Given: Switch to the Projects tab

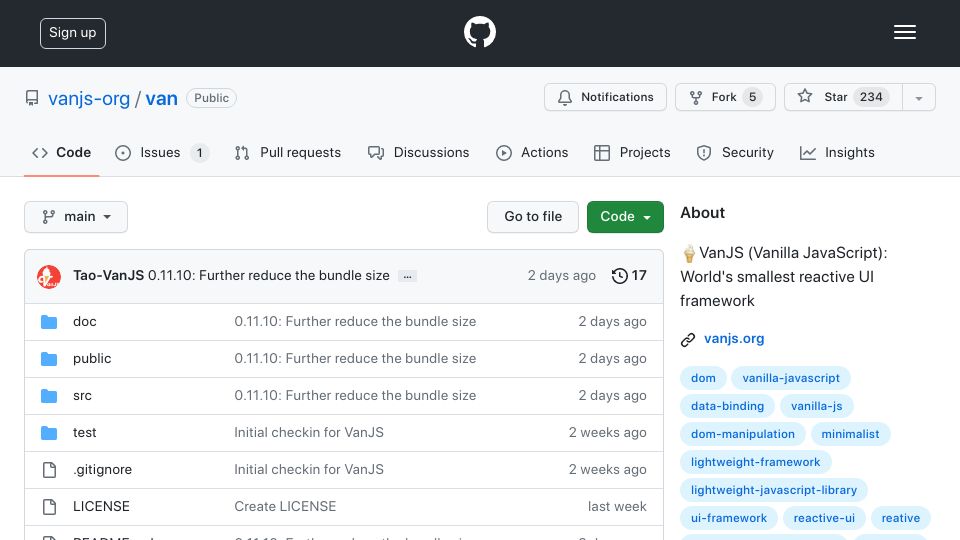Looking at the screenshot, I should pos(632,152).
